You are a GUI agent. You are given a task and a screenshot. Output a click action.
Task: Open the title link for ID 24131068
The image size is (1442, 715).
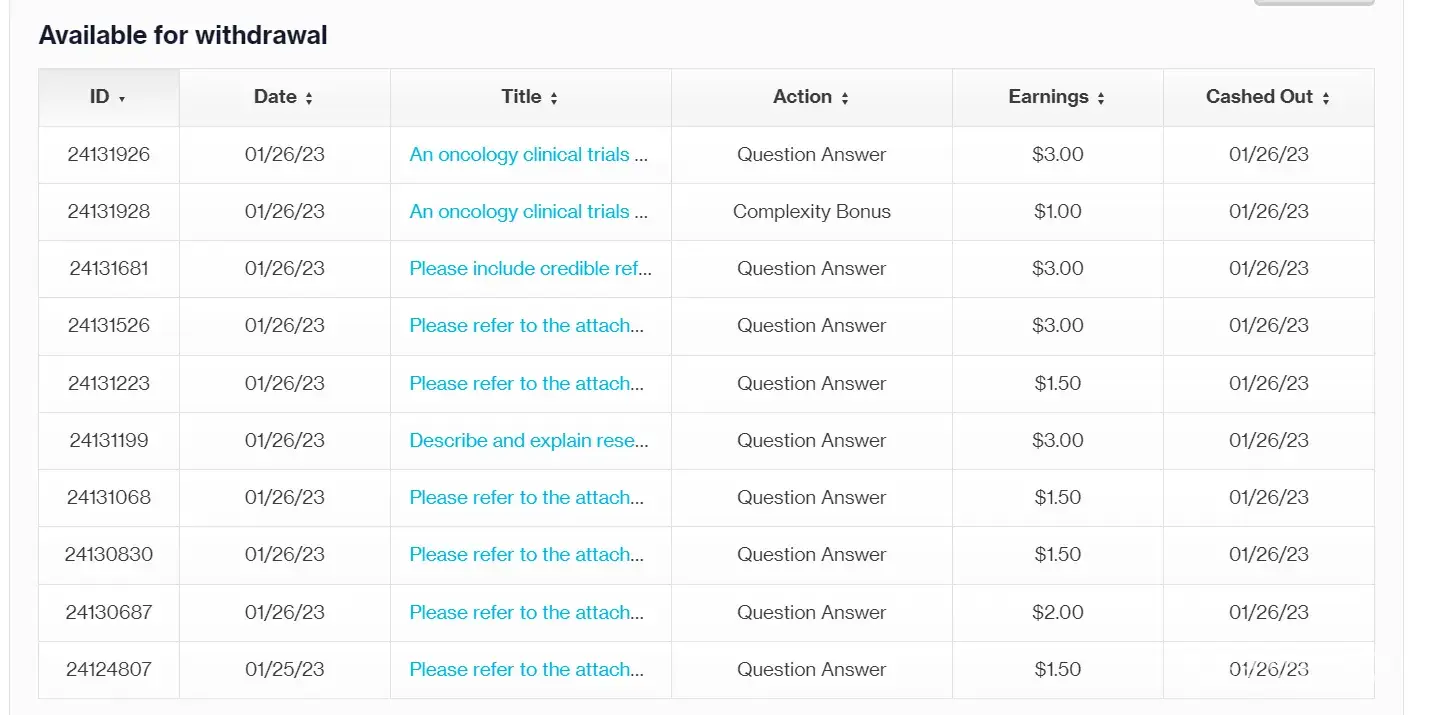pos(527,498)
